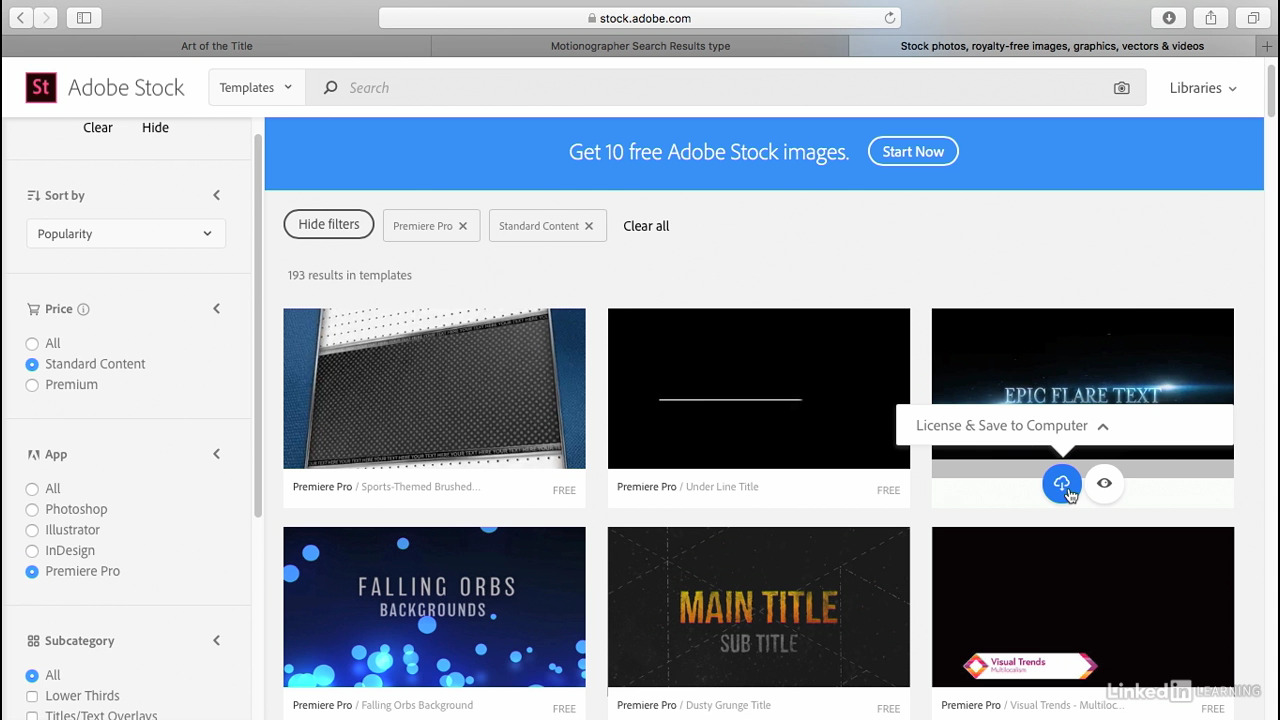Click the Subcategory grid icon
The height and width of the screenshot is (720, 1280).
click(33, 641)
